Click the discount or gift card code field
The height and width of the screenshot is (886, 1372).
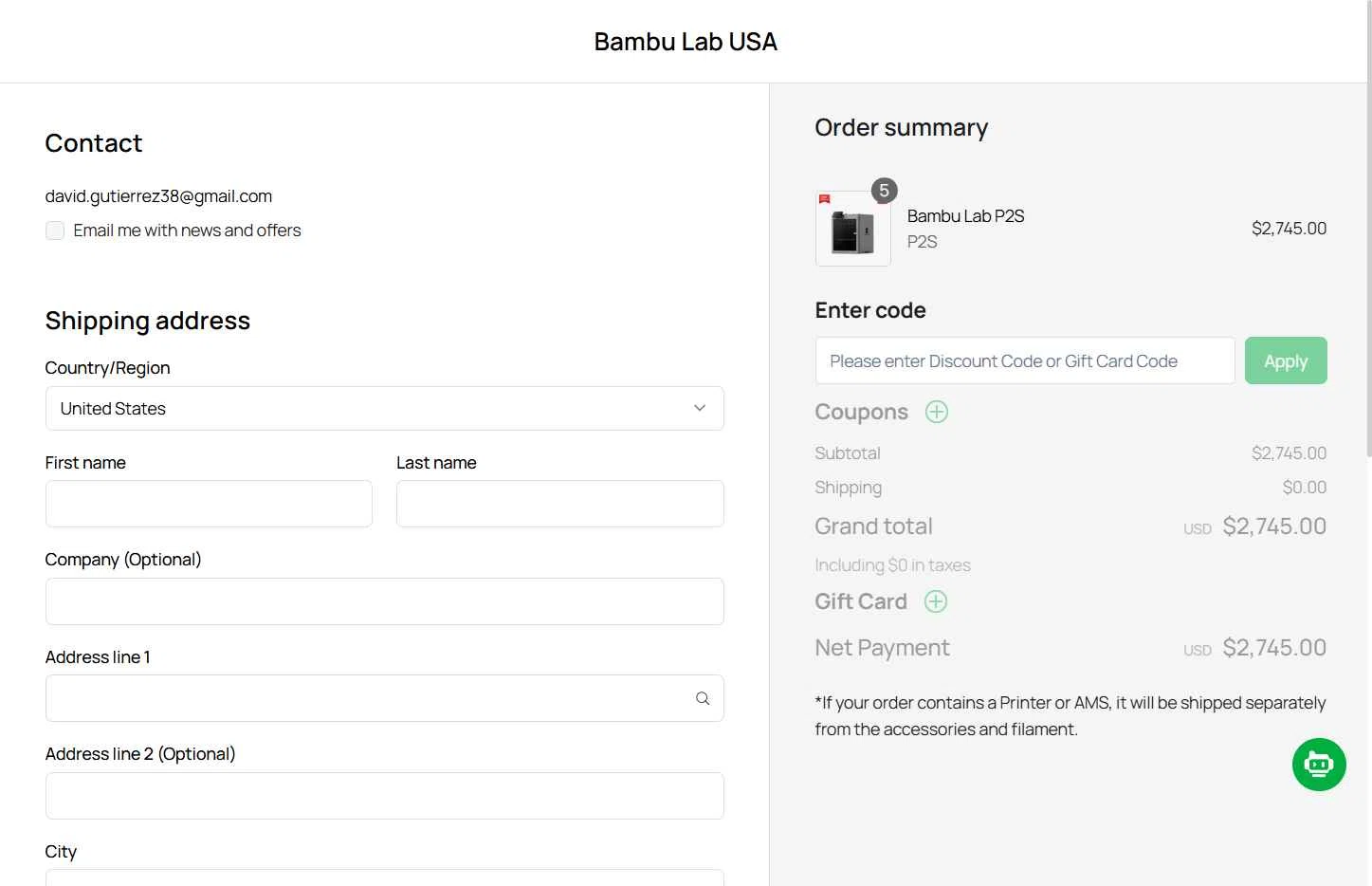pyautogui.click(x=1025, y=360)
